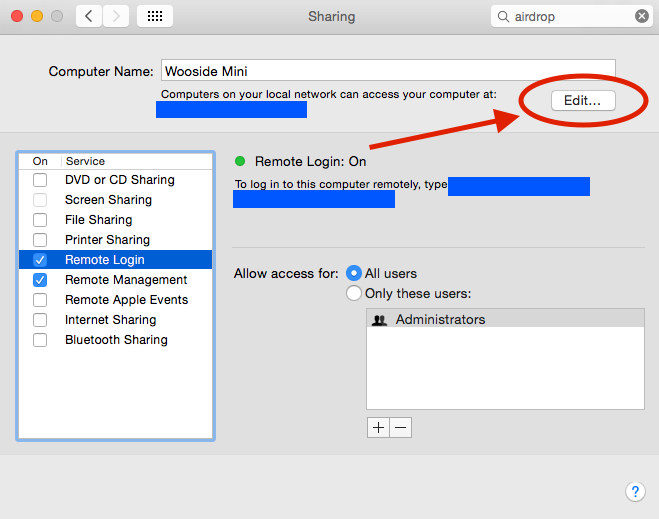Open help with the question mark button
The image size is (659, 519).
[635, 491]
